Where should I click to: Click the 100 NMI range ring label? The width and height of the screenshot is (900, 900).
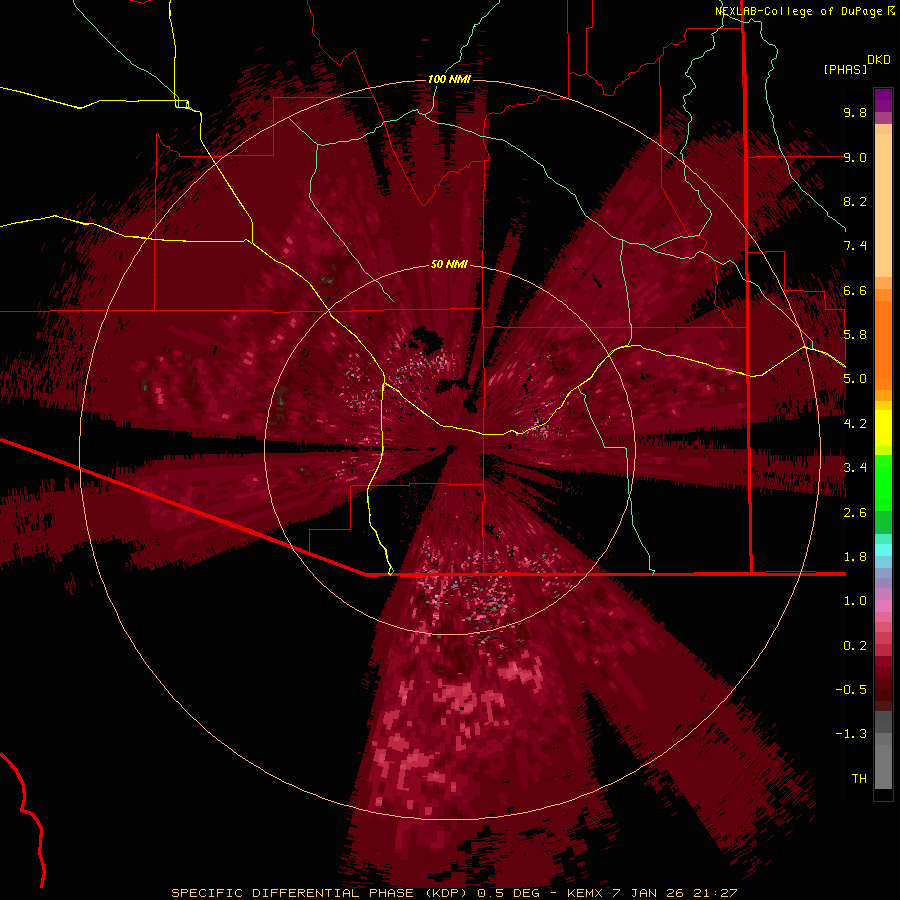tap(449, 79)
